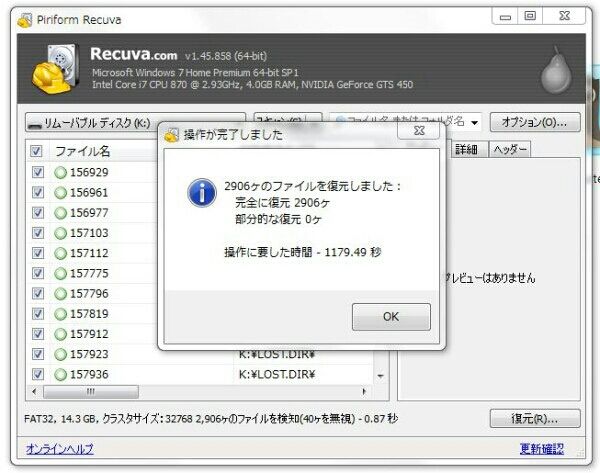Click green status circle of file 157912

60,334
